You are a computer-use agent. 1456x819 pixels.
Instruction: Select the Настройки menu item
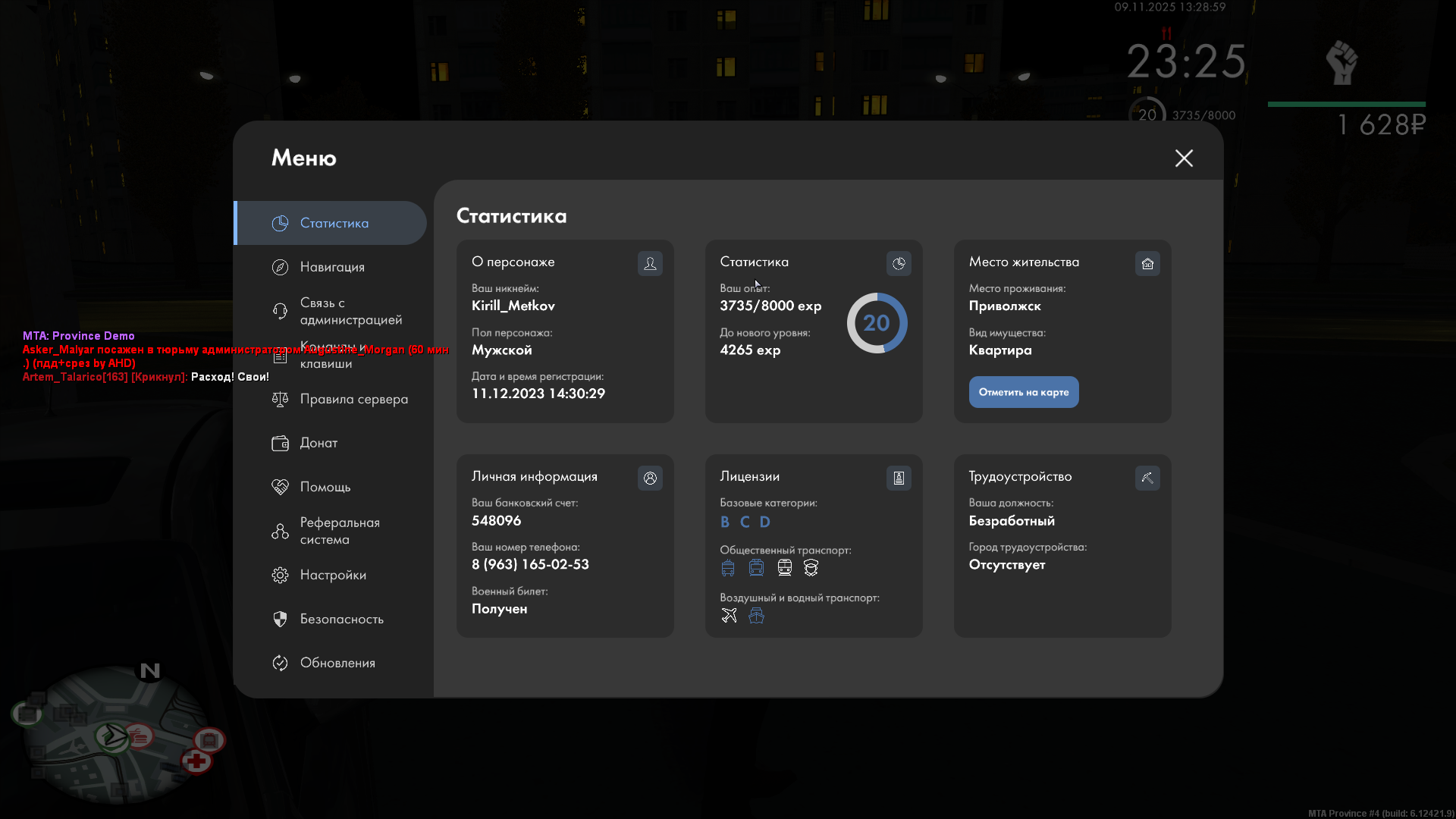tap(333, 575)
